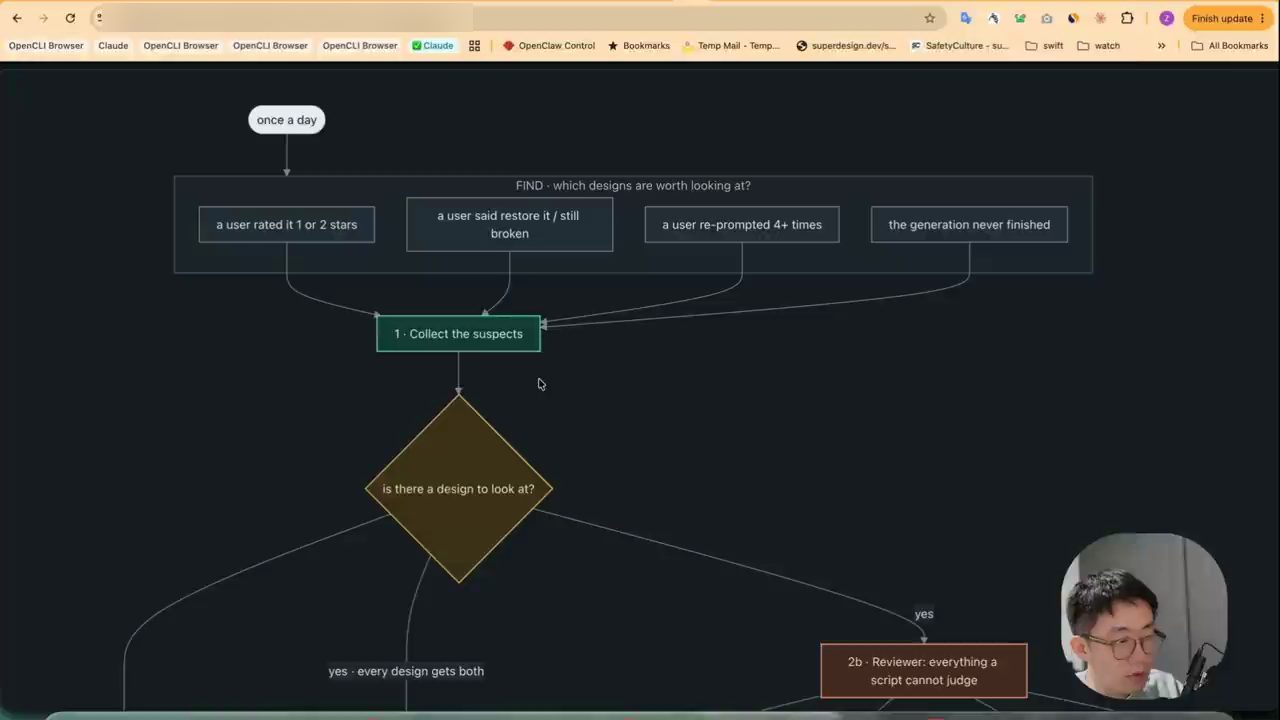Select the a user rated it 1 or 2 stars node
1280x720 pixels.
287,225
